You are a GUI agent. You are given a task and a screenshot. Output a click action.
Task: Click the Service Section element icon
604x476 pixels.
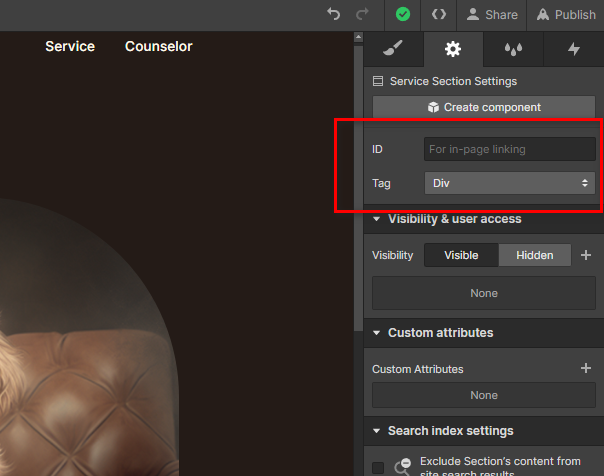[378, 81]
